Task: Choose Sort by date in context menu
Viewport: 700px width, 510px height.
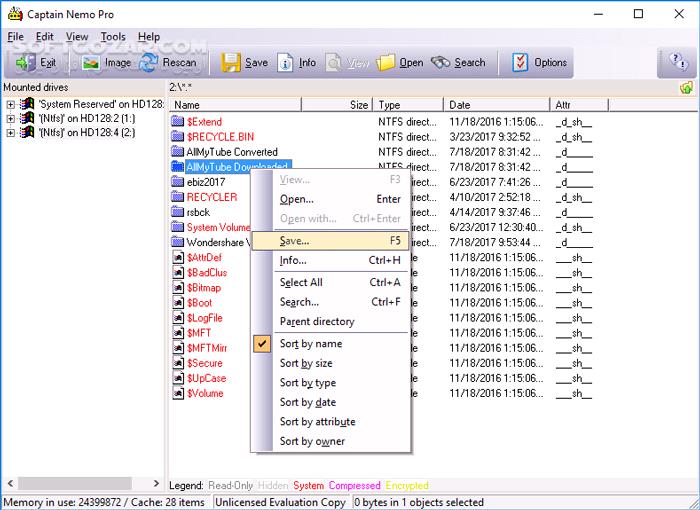Action: coord(307,402)
